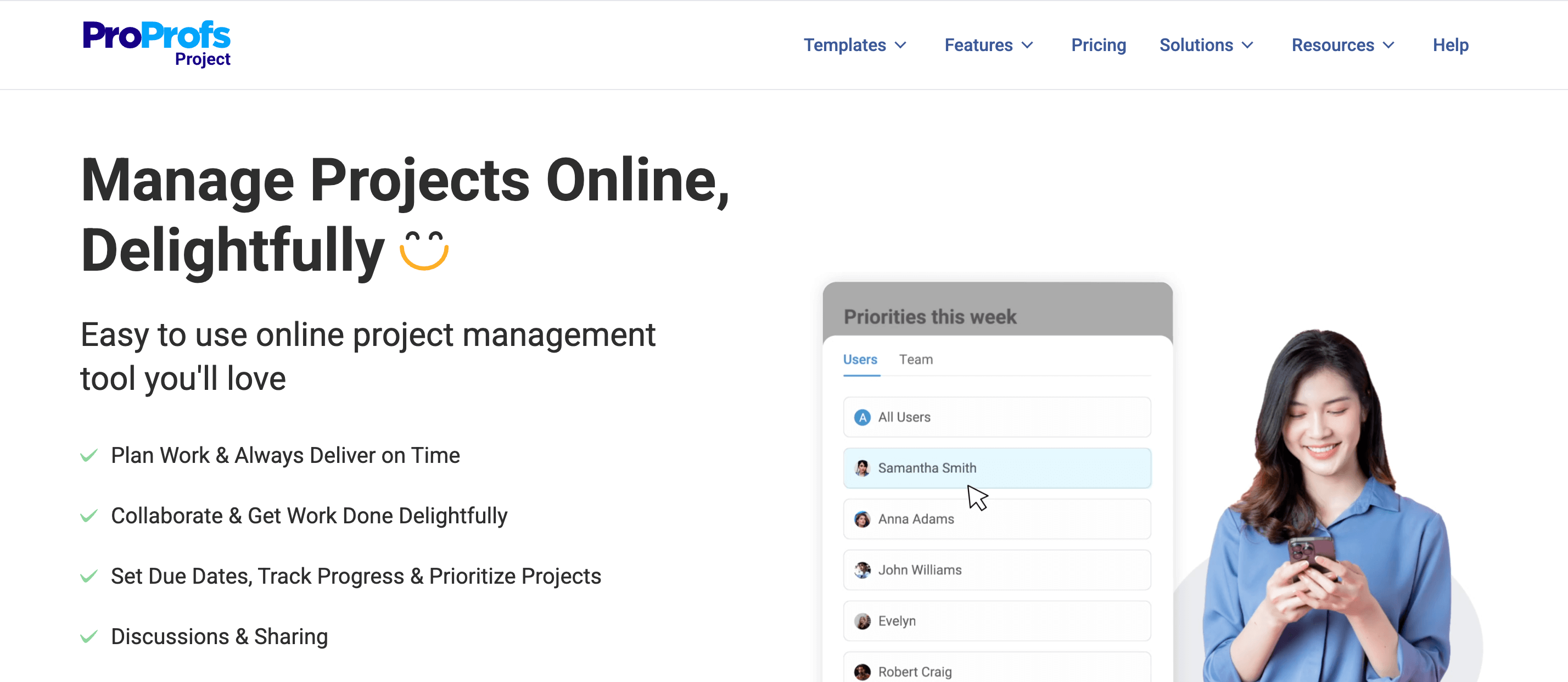Click the ProProfs Project logo

pos(156,43)
